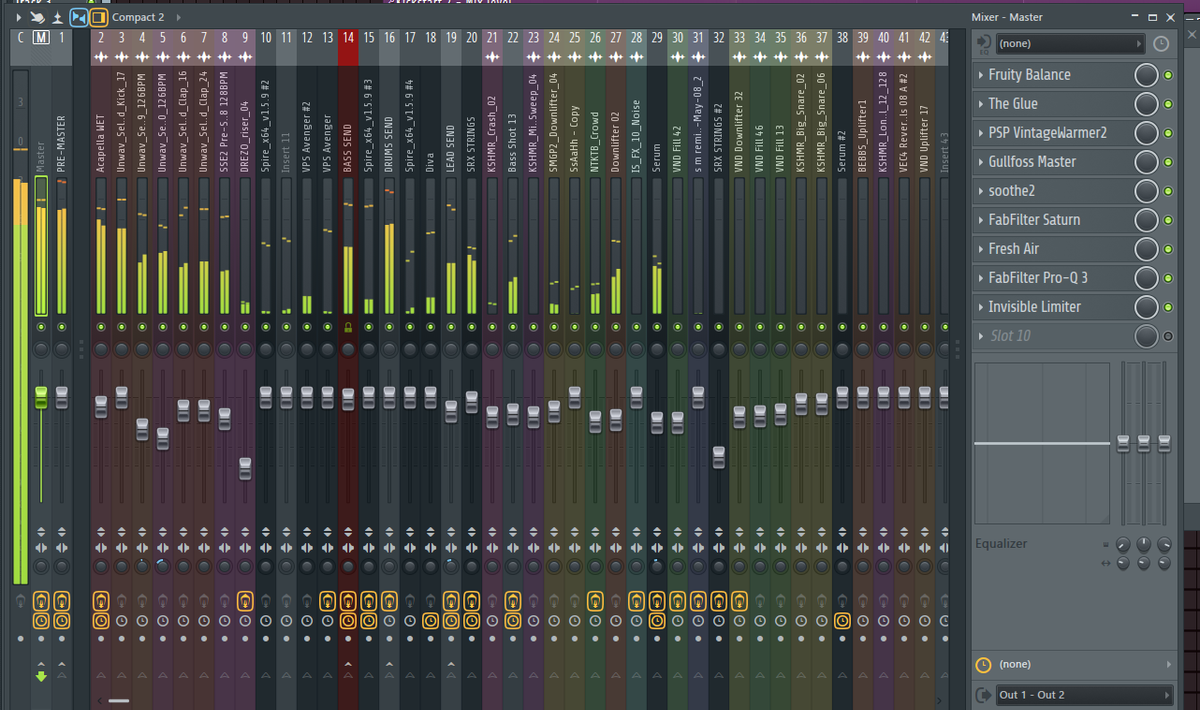Select mixer track 14 BASS SEND
This screenshot has height=710, width=1200.
point(348,37)
